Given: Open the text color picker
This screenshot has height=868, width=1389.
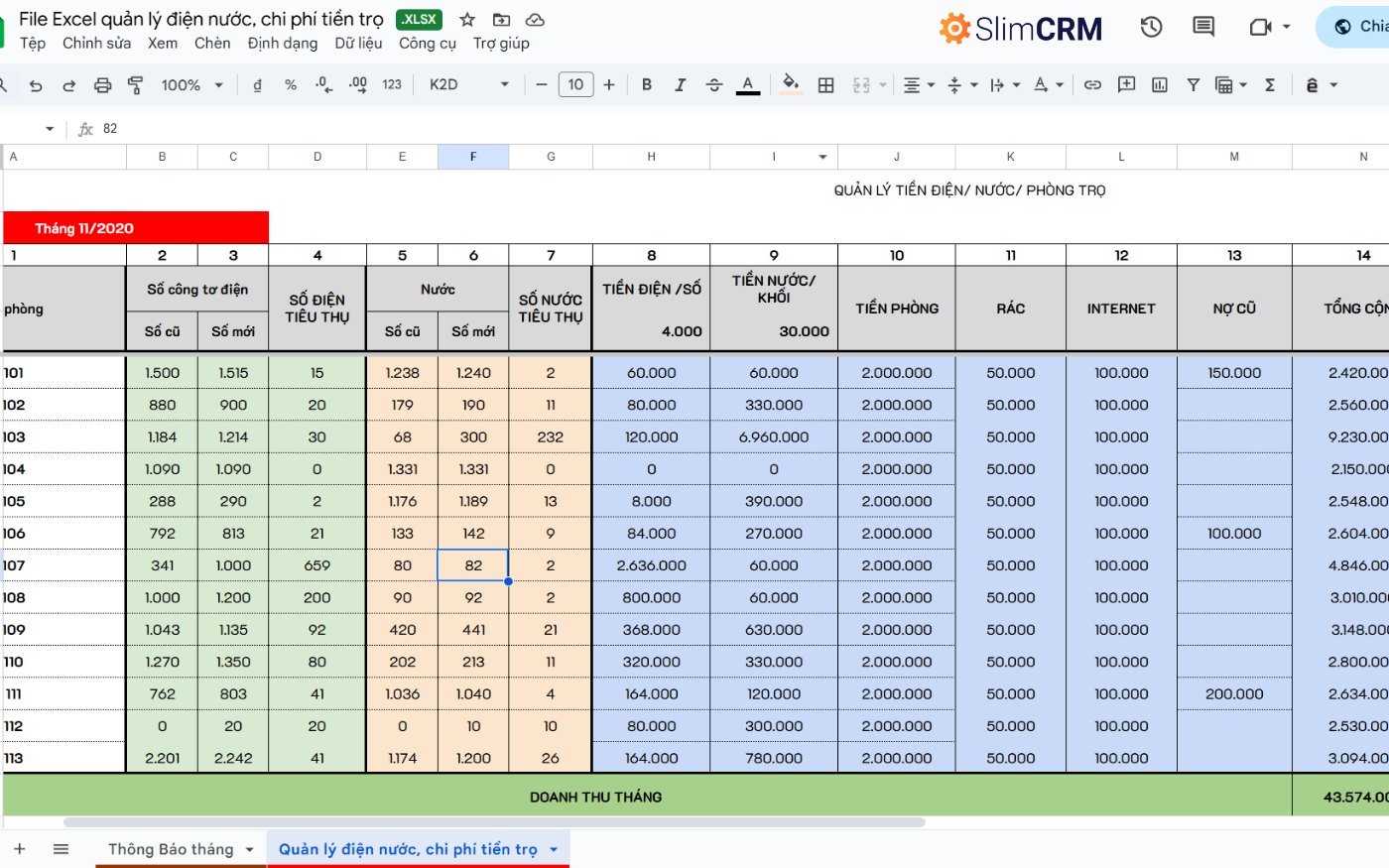Looking at the screenshot, I should click(747, 84).
